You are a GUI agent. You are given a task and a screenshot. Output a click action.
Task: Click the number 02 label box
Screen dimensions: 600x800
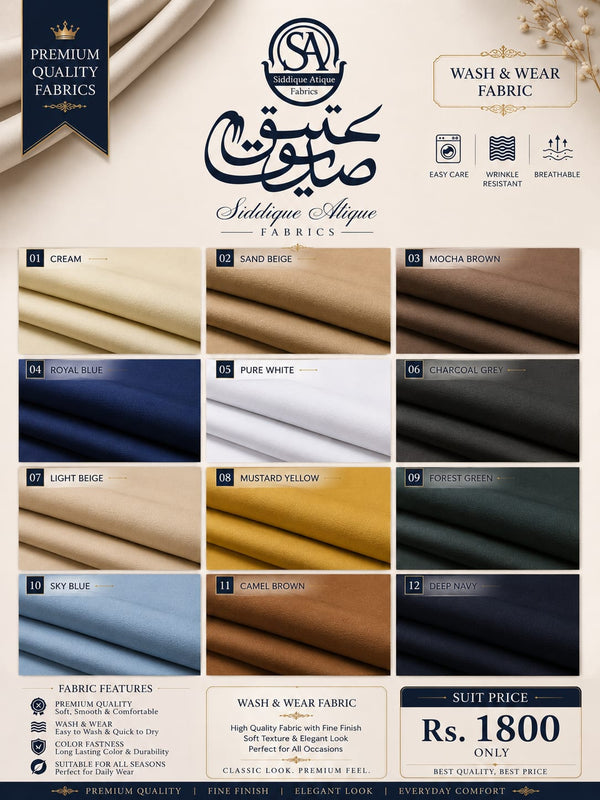point(224,258)
